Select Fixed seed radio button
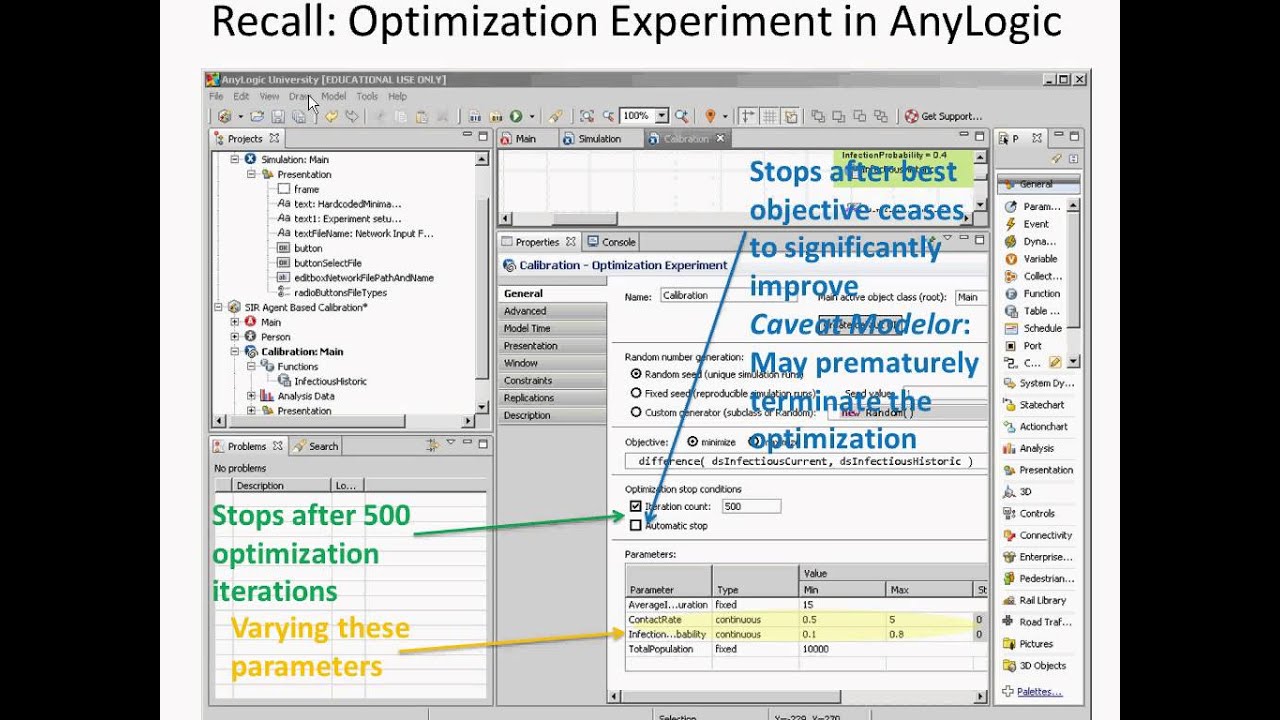1280x720 pixels. pyautogui.click(x=636, y=393)
